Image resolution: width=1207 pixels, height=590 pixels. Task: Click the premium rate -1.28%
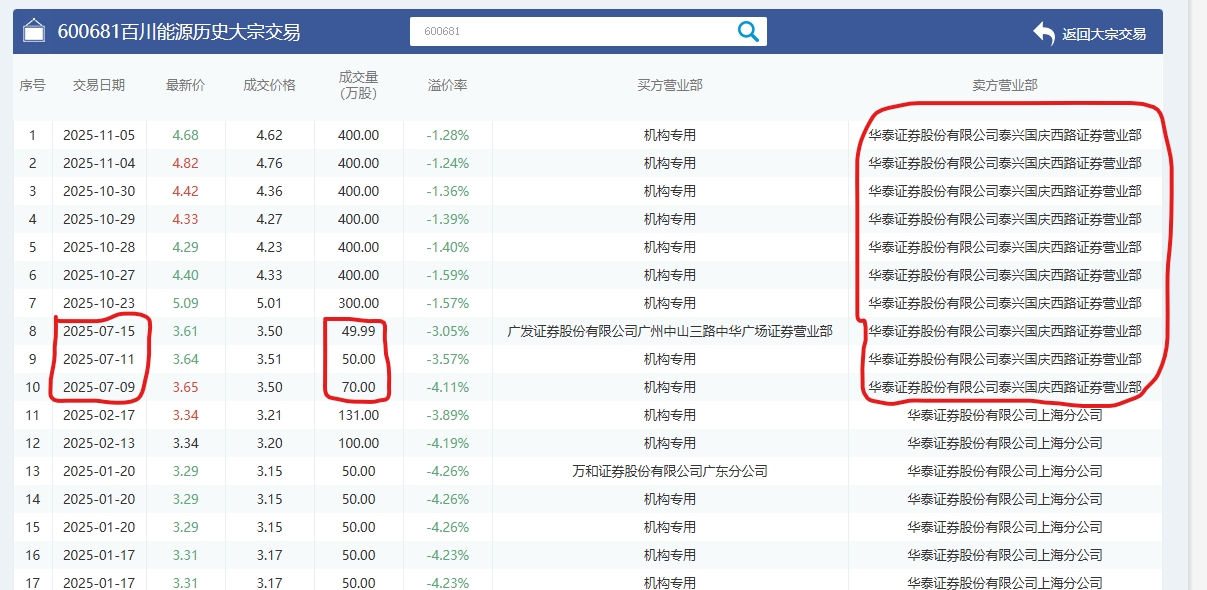tap(447, 135)
